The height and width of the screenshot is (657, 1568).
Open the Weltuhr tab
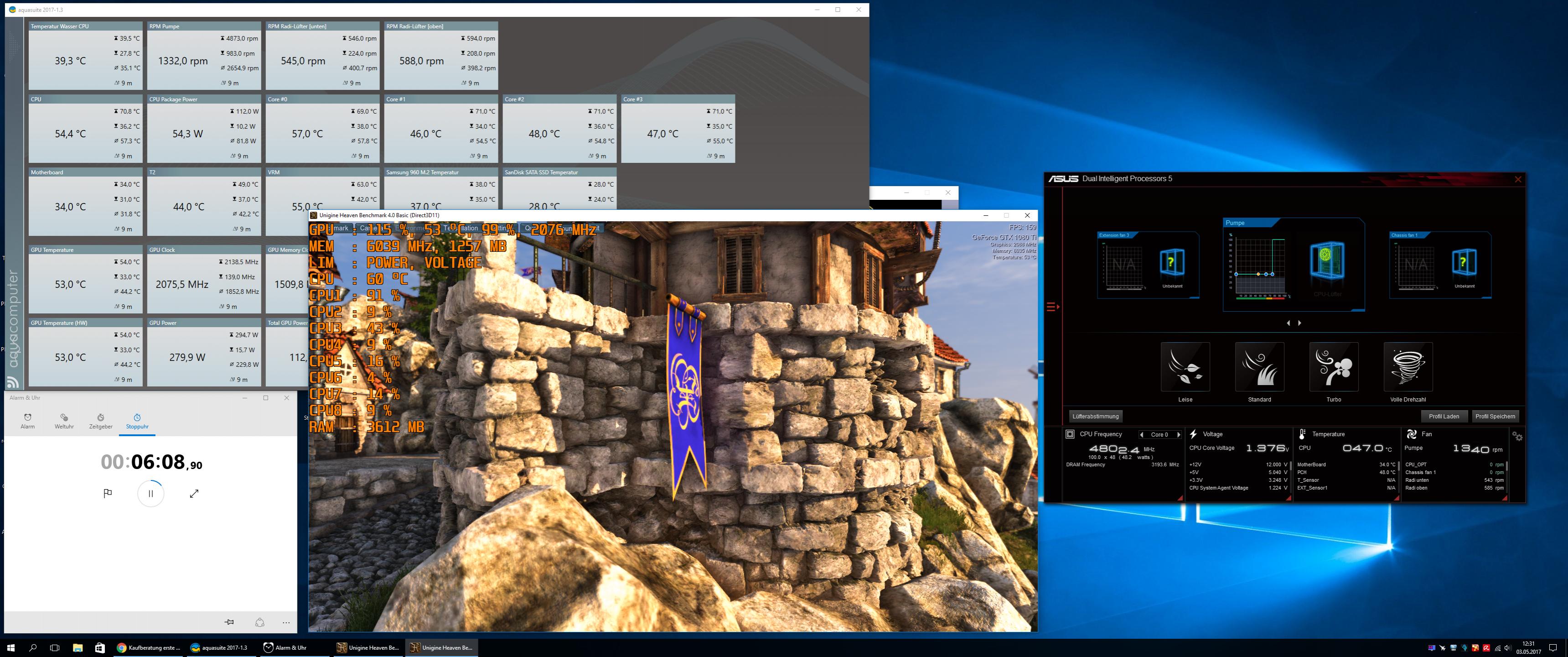coord(64,421)
